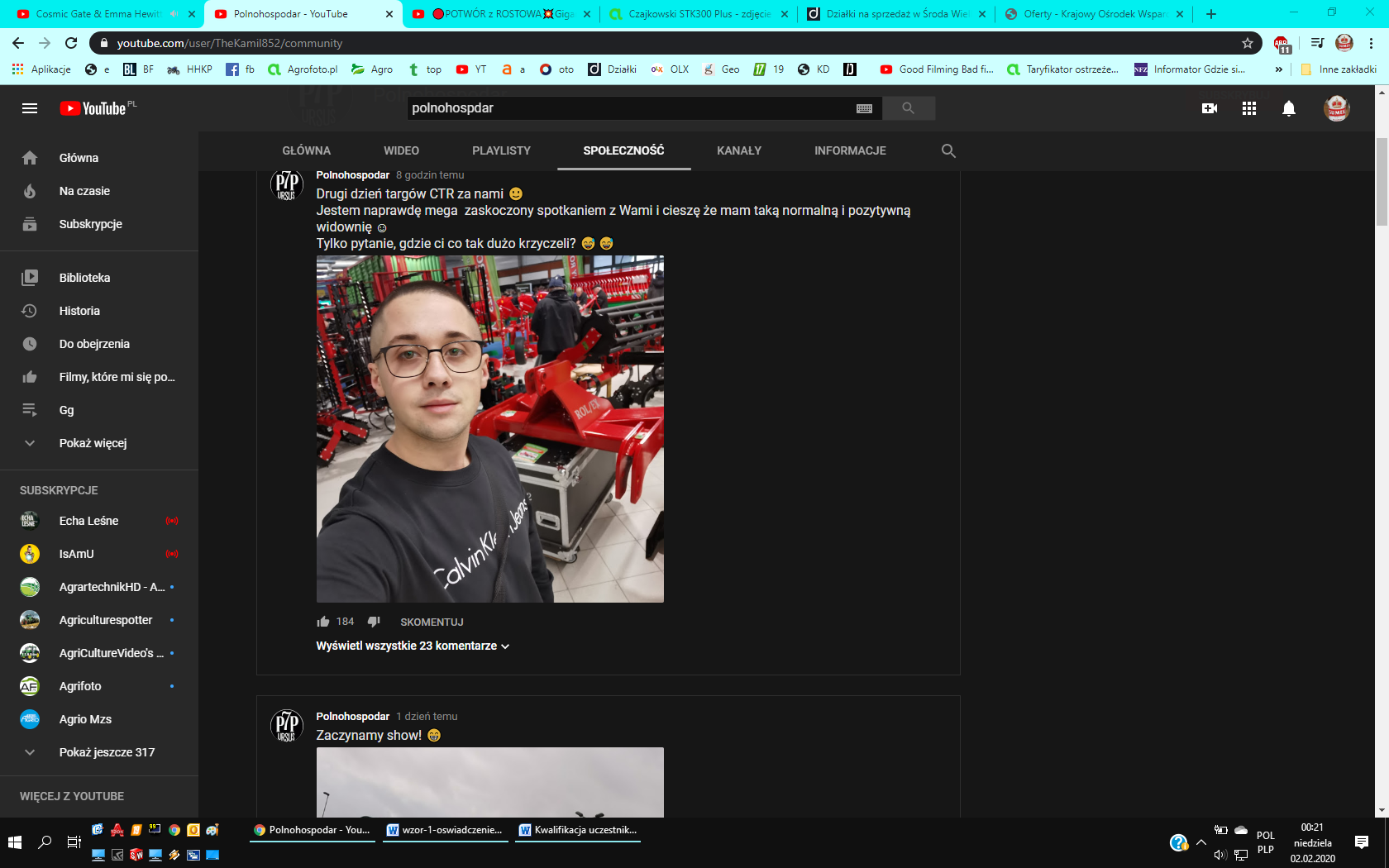The height and width of the screenshot is (868, 1389).
Task: Click the page vertical scrollbar
Action: (1382, 182)
